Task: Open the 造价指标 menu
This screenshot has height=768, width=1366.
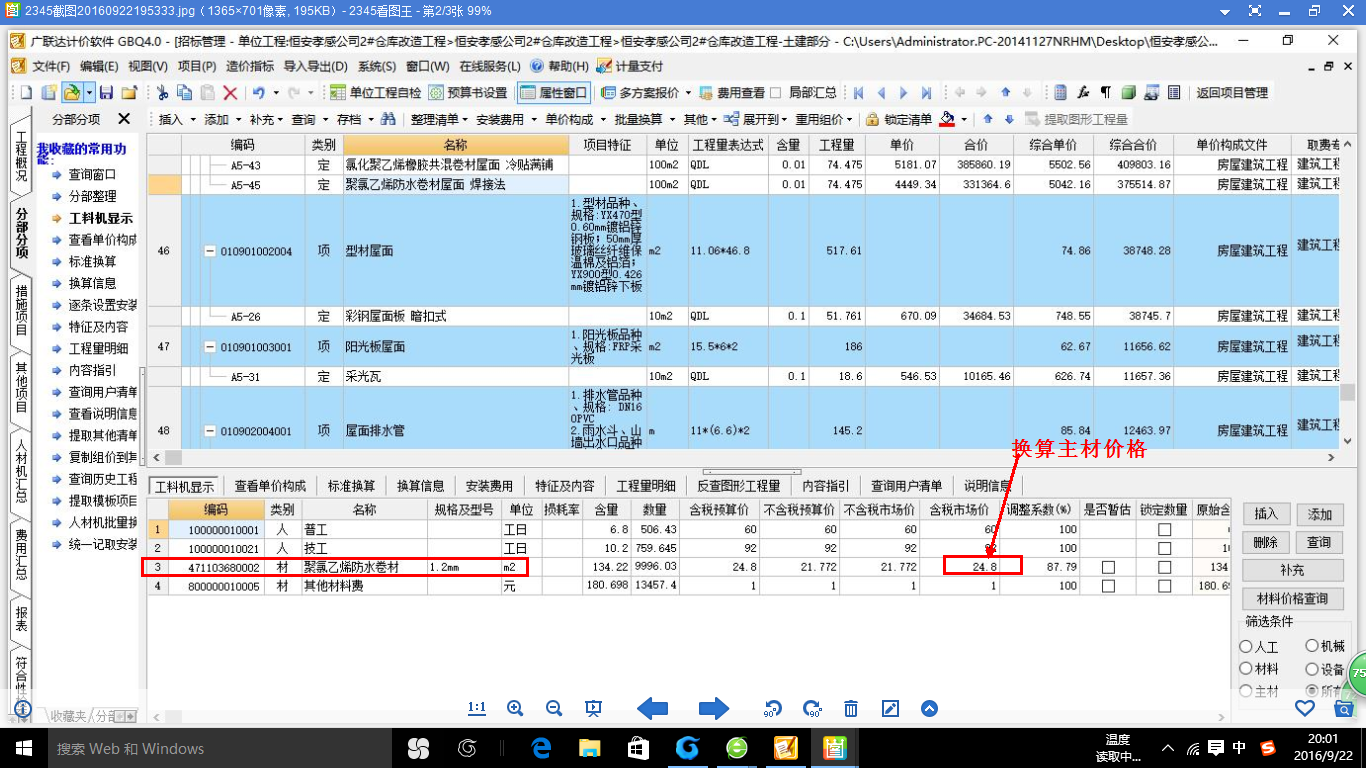Action: [x=250, y=66]
